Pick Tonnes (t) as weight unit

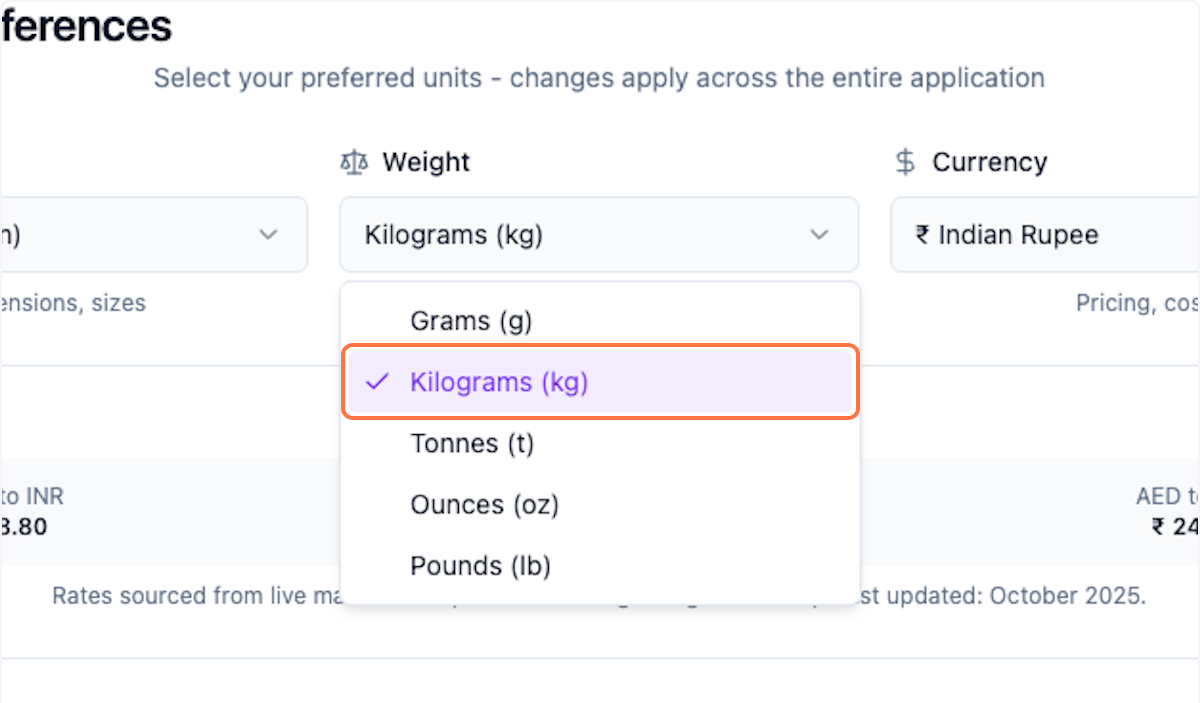click(472, 443)
